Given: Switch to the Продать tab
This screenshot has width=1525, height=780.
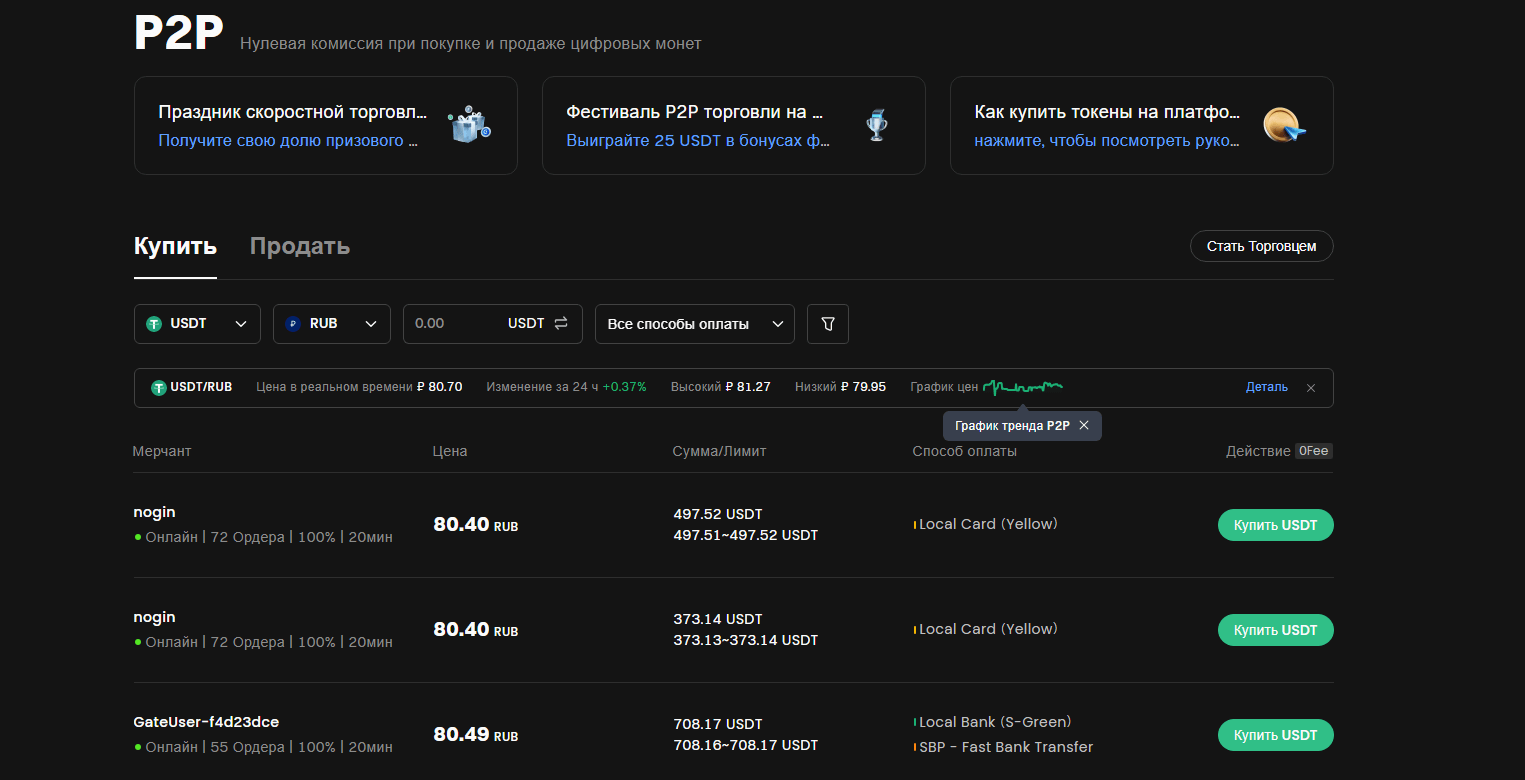Looking at the screenshot, I should coord(299,246).
